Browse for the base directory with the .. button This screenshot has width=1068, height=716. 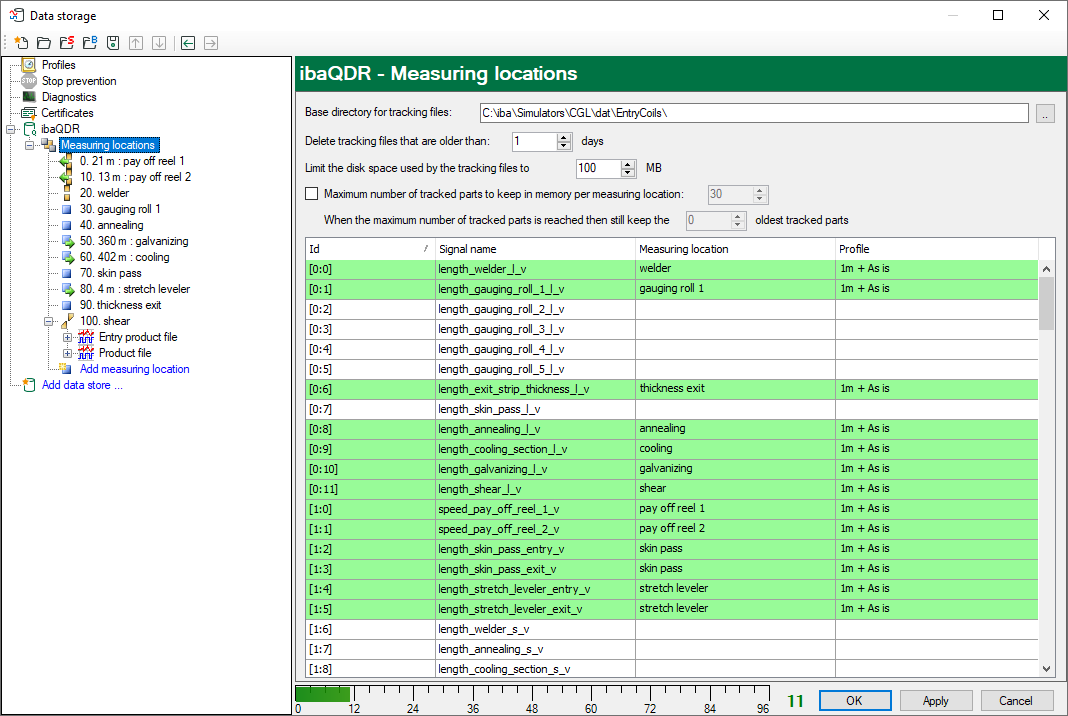point(1045,113)
